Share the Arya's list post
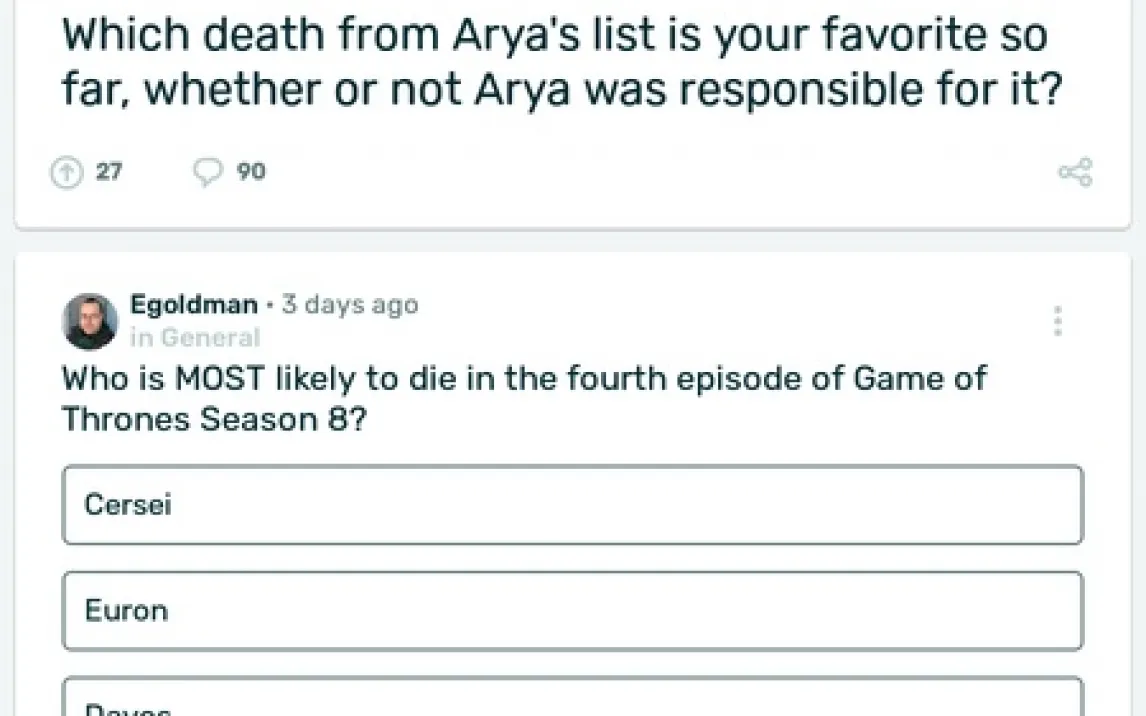Screen dimensions: 1146x716 (1075, 173)
